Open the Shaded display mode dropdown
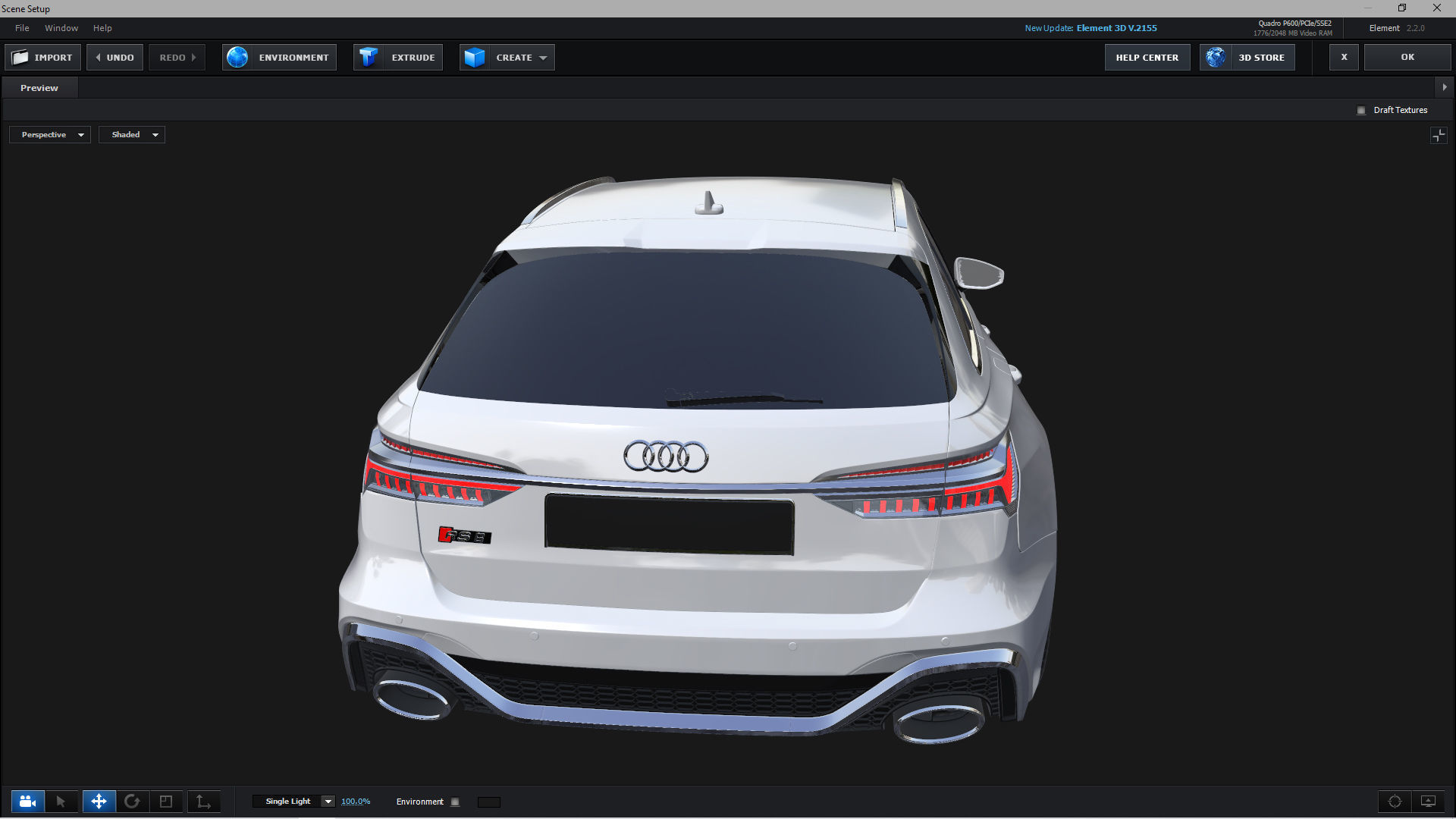This screenshot has width=1456, height=819. tap(132, 135)
